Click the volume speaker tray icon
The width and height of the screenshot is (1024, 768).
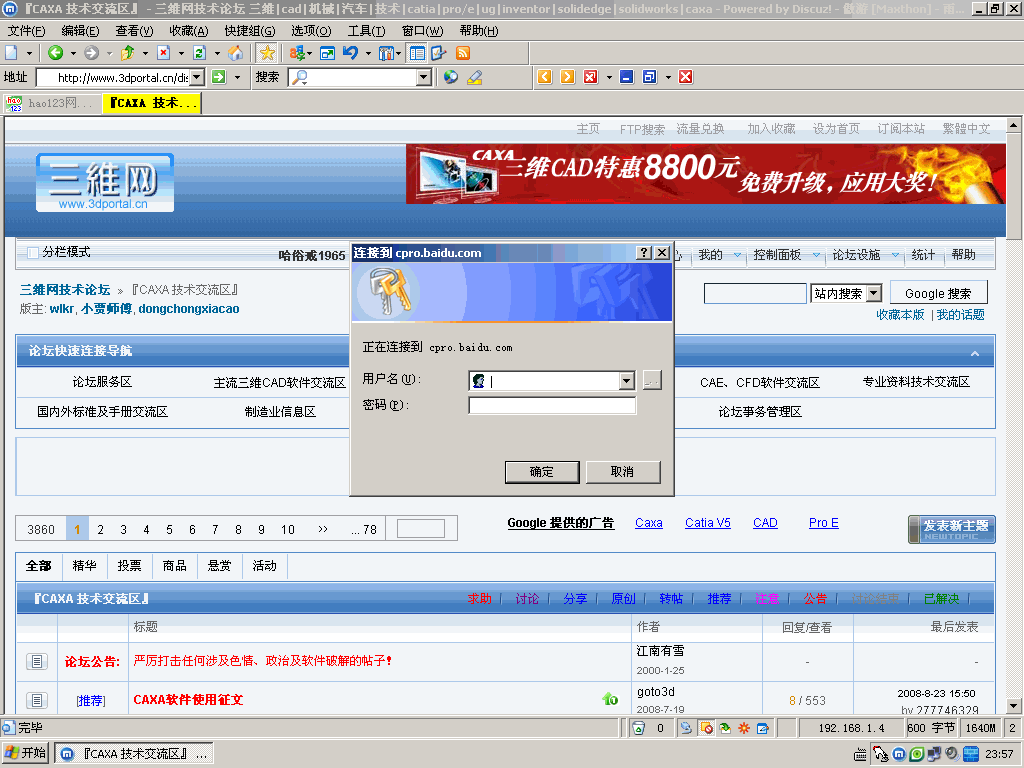click(x=952, y=754)
